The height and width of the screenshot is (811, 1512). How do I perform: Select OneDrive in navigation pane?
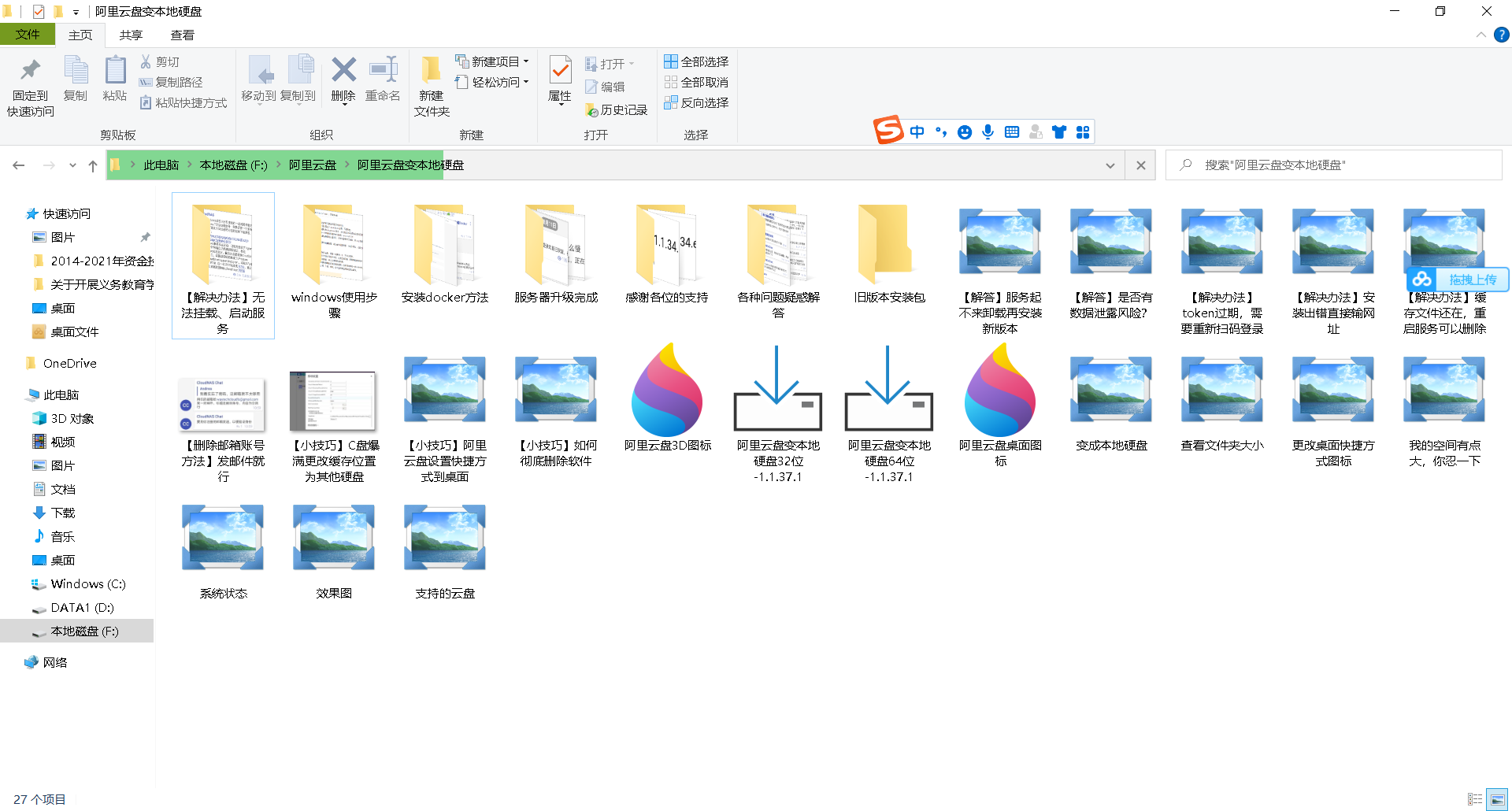click(x=61, y=363)
